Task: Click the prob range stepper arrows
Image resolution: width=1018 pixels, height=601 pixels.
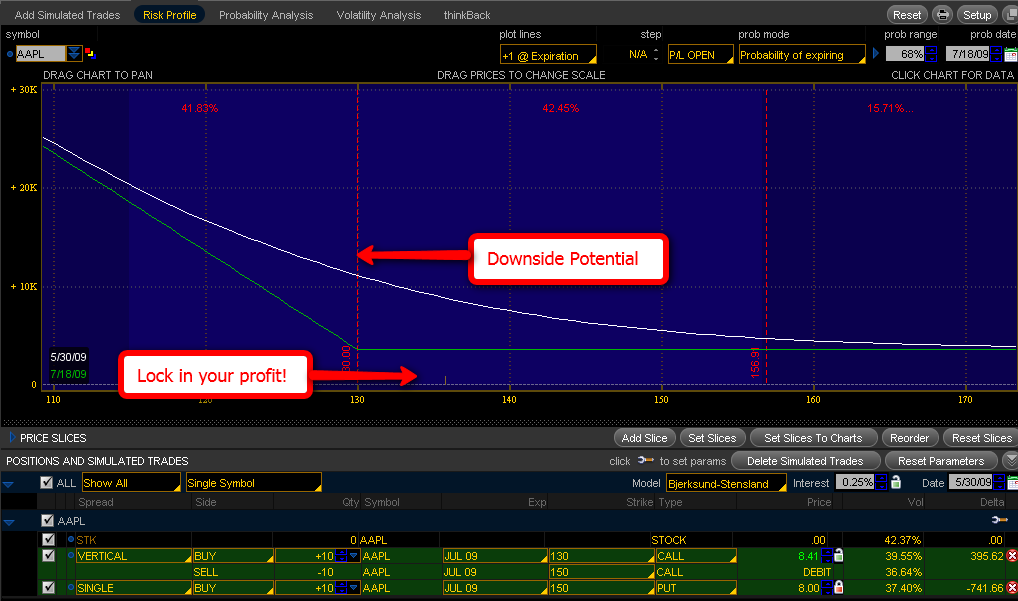Action: (932, 55)
